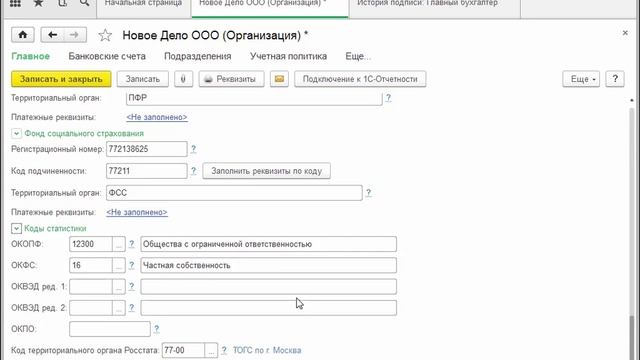Open ФСС платежные реквизиты Не заполнено link
Image resolution: width=640 pixels, height=360 pixels.
[137, 212]
